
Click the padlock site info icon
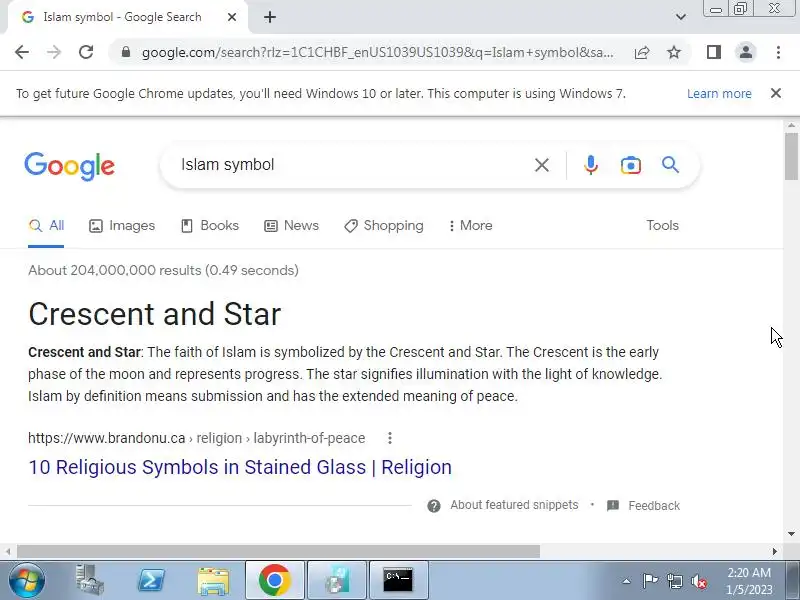(126, 52)
